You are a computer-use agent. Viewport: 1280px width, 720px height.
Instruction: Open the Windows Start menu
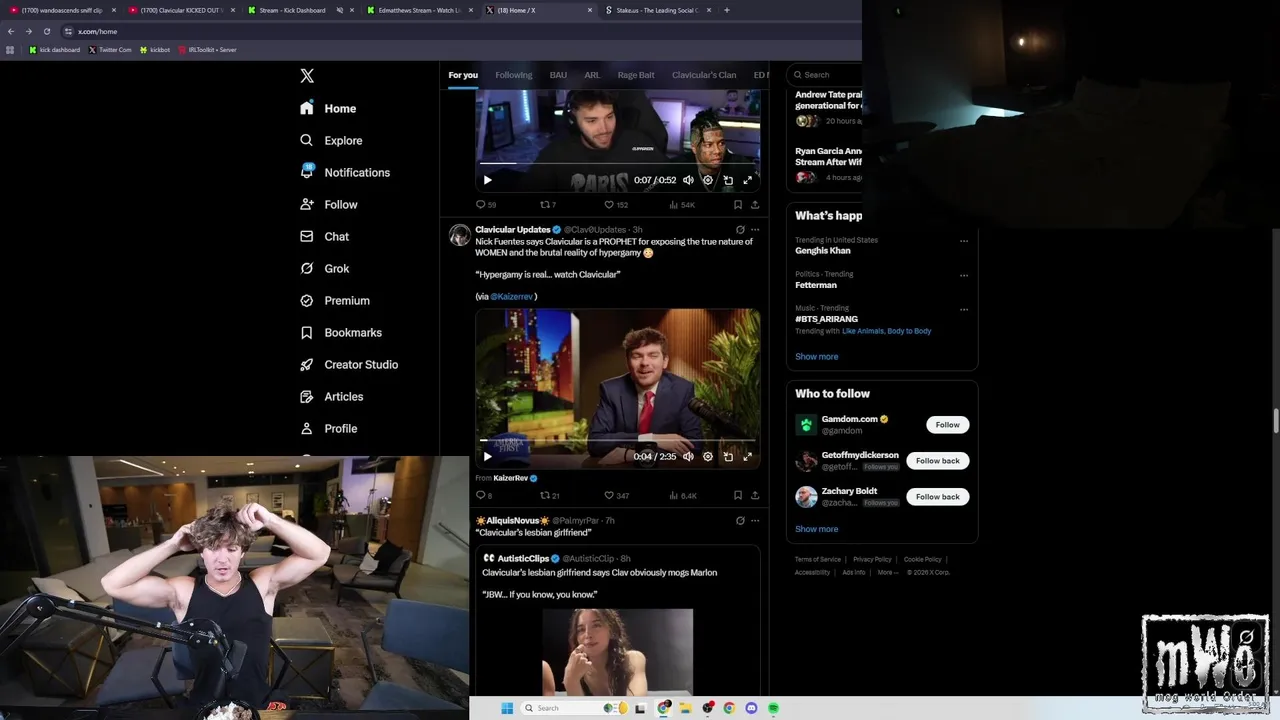point(507,708)
